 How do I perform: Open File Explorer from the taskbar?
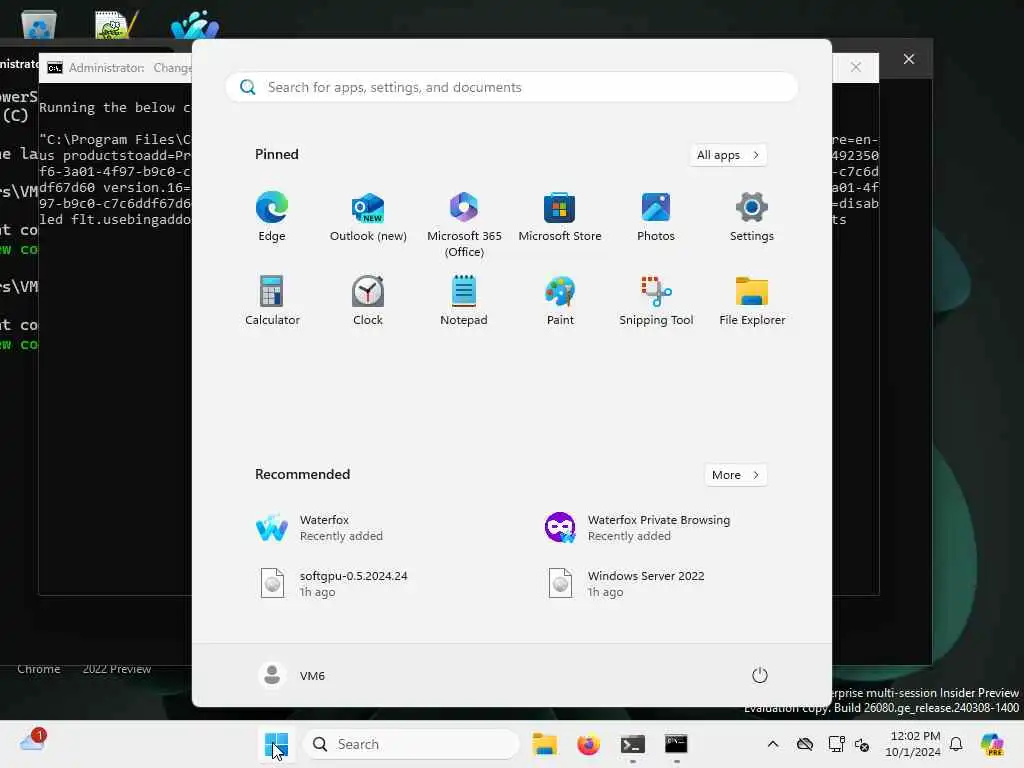click(x=544, y=744)
